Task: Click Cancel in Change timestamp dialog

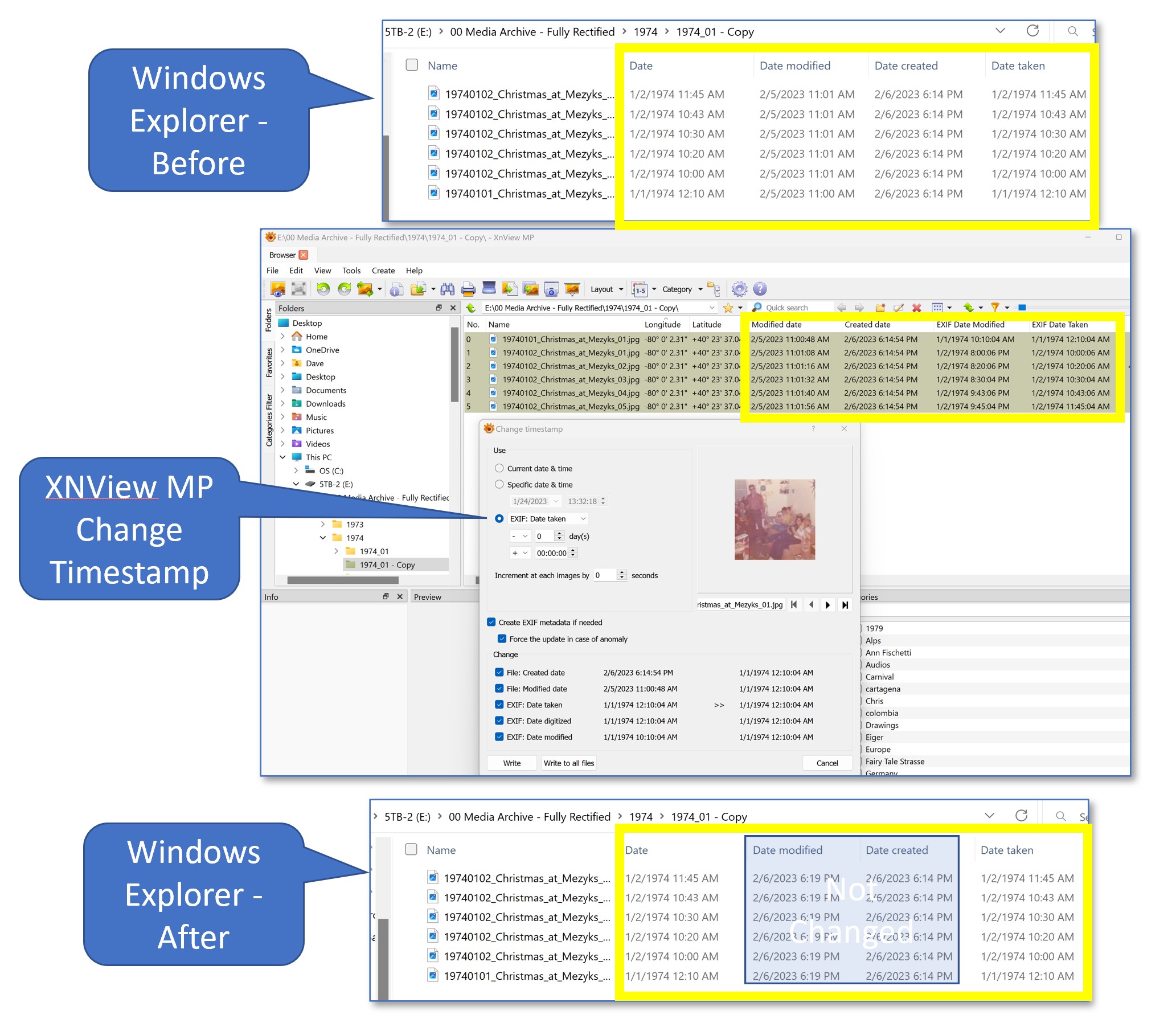Action: tap(826, 763)
